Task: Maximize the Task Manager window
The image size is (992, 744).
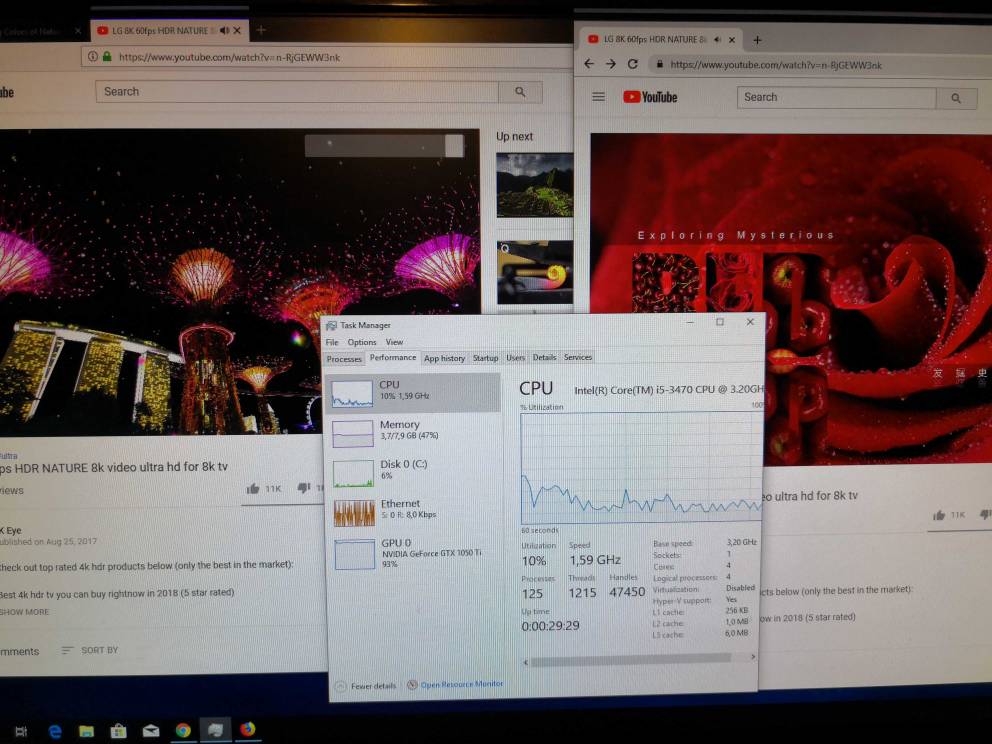Action: pyautogui.click(x=719, y=322)
